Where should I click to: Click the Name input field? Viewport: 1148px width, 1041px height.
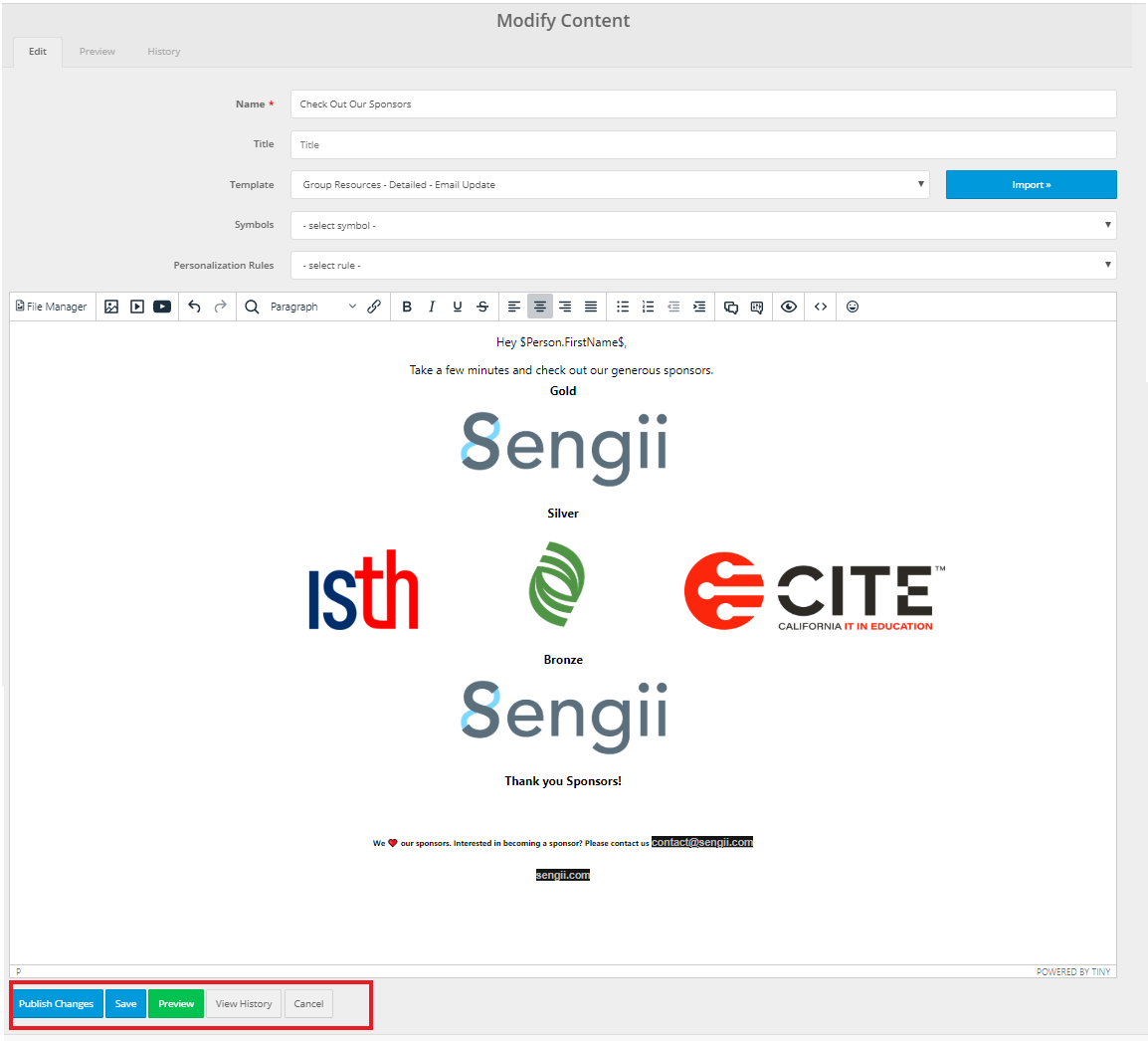703,104
